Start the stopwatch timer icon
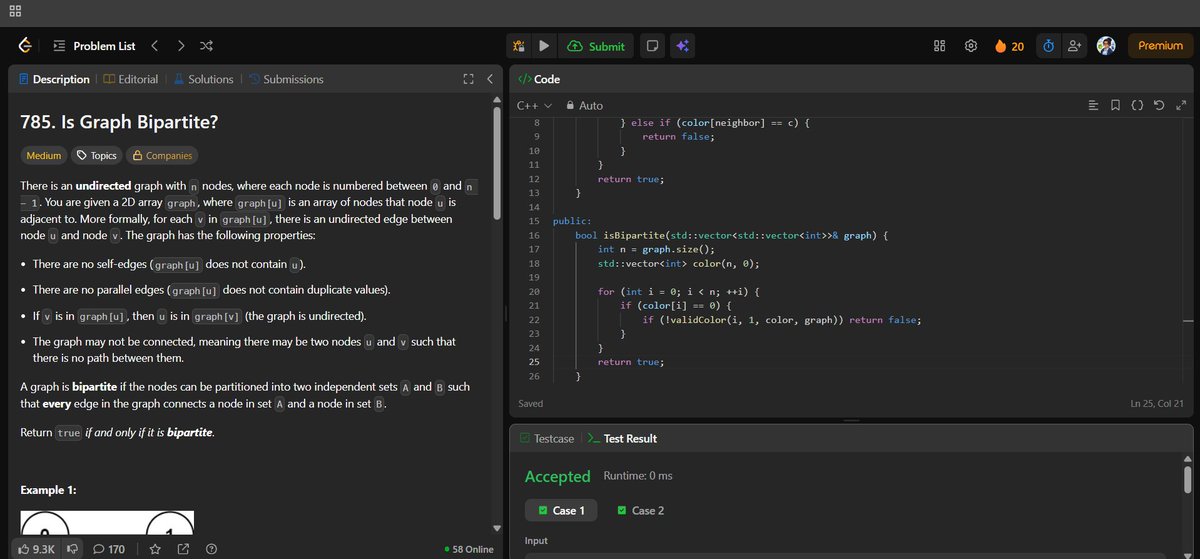The image size is (1200, 559). pyautogui.click(x=1048, y=46)
